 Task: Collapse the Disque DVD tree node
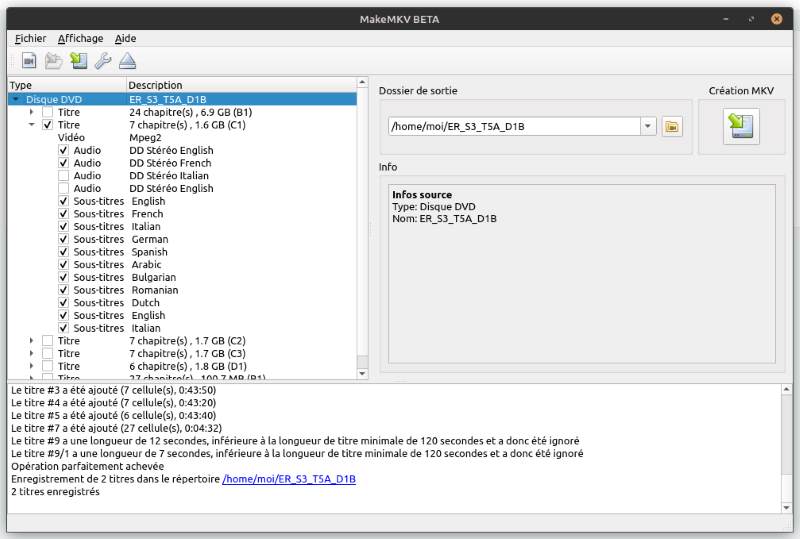tap(16, 100)
